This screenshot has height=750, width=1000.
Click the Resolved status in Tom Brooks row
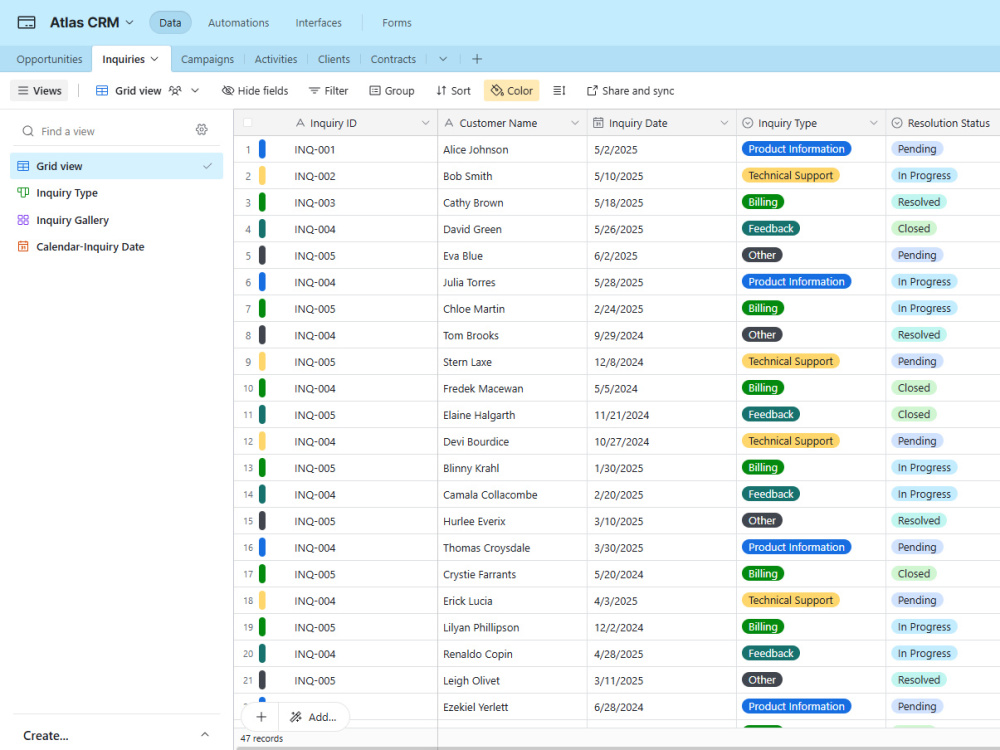(x=918, y=334)
